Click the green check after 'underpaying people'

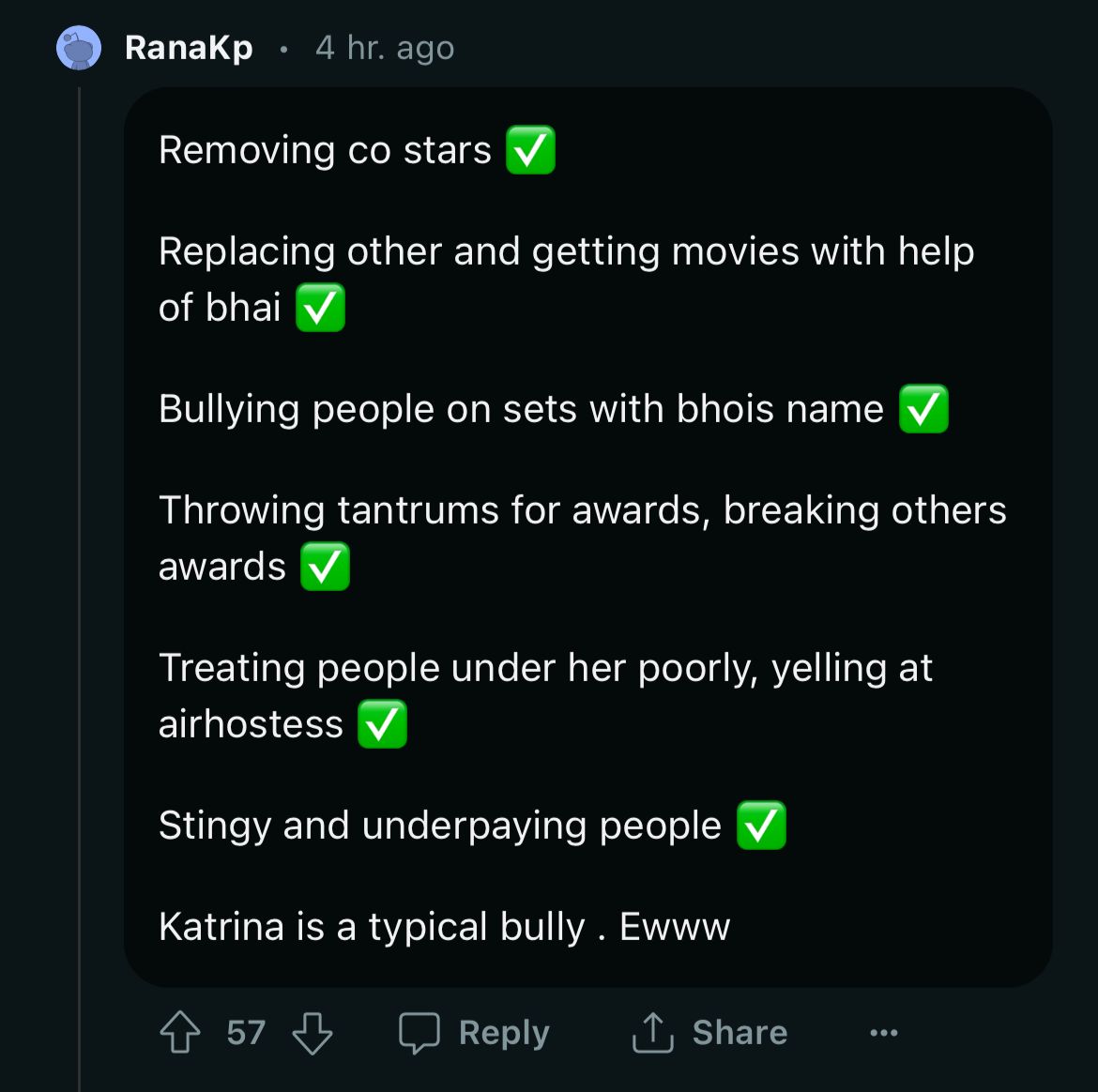click(761, 826)
